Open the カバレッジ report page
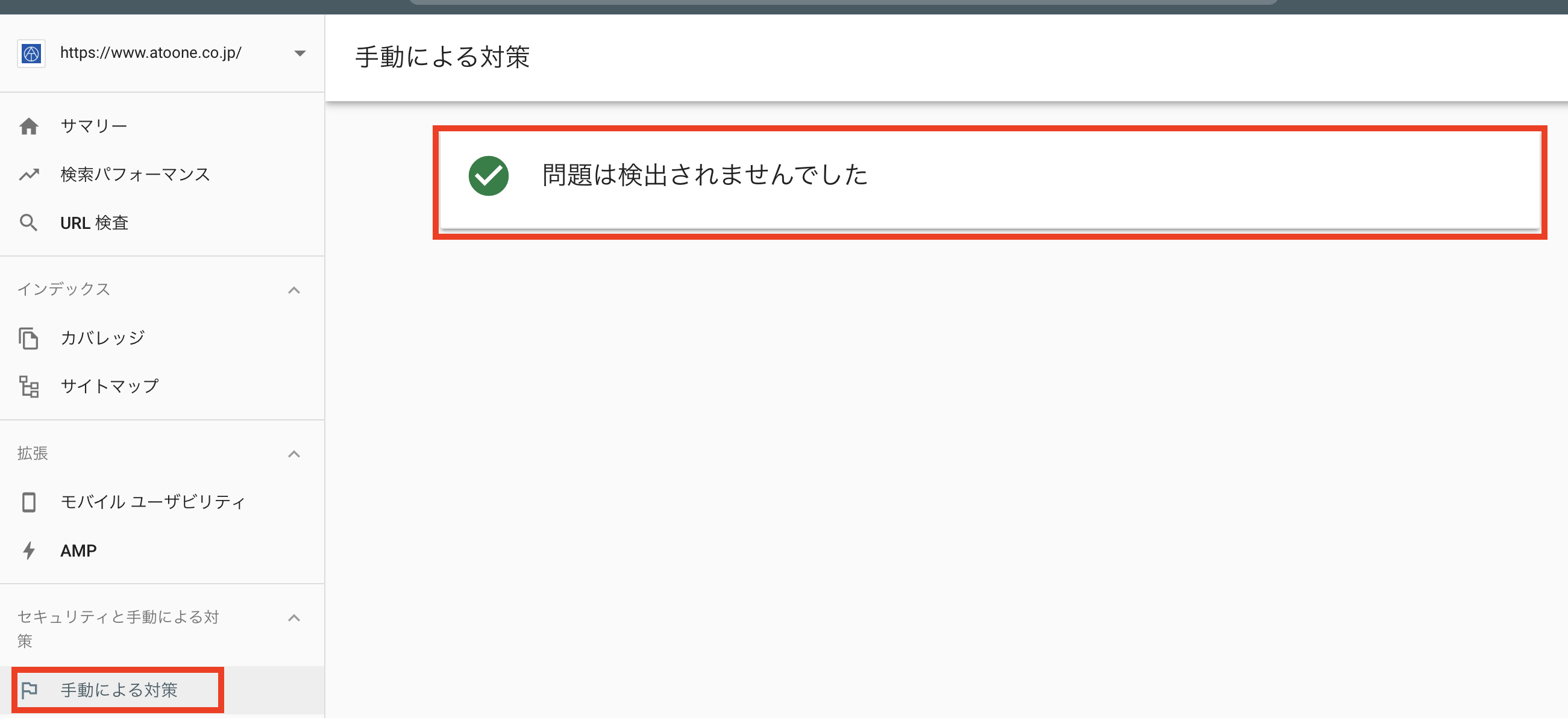The image size is (1568, 718). click(x=101, y=337)
